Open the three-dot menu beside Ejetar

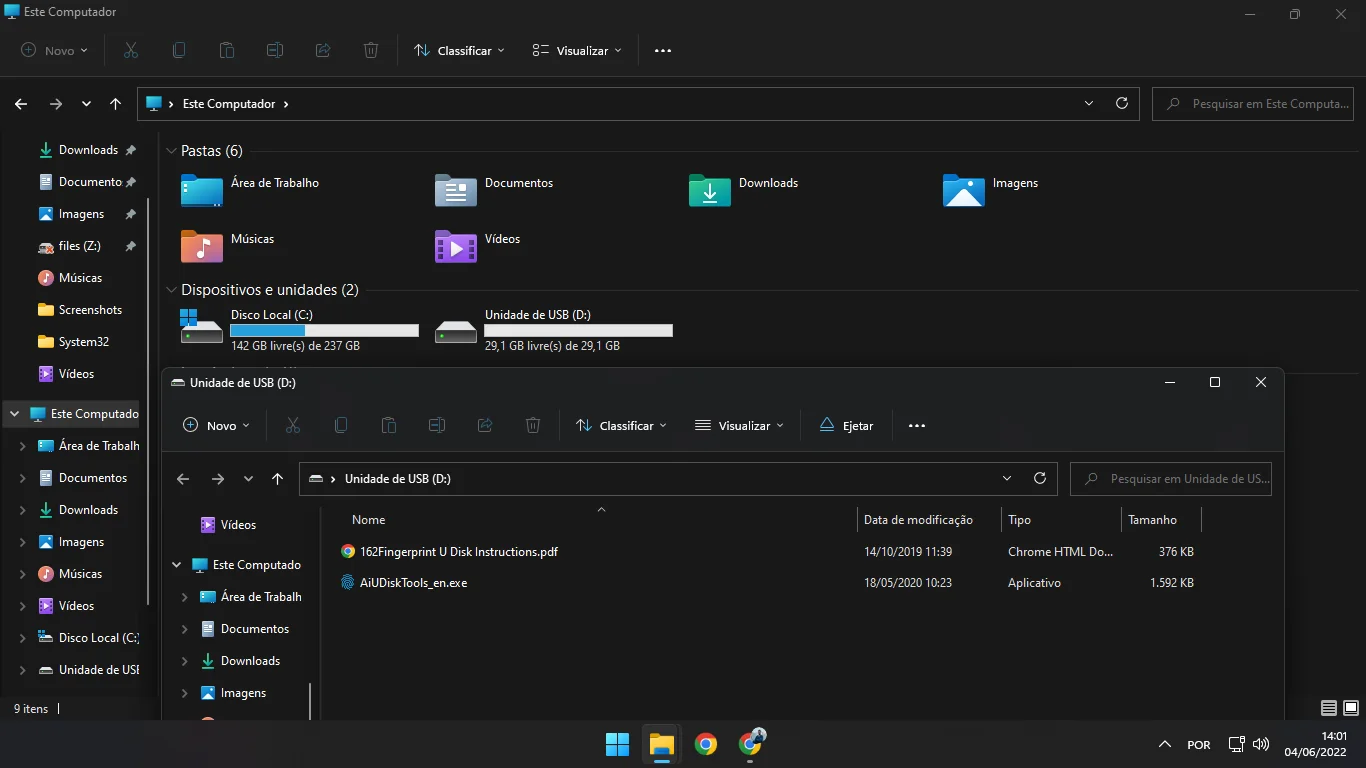coord(917,425)
